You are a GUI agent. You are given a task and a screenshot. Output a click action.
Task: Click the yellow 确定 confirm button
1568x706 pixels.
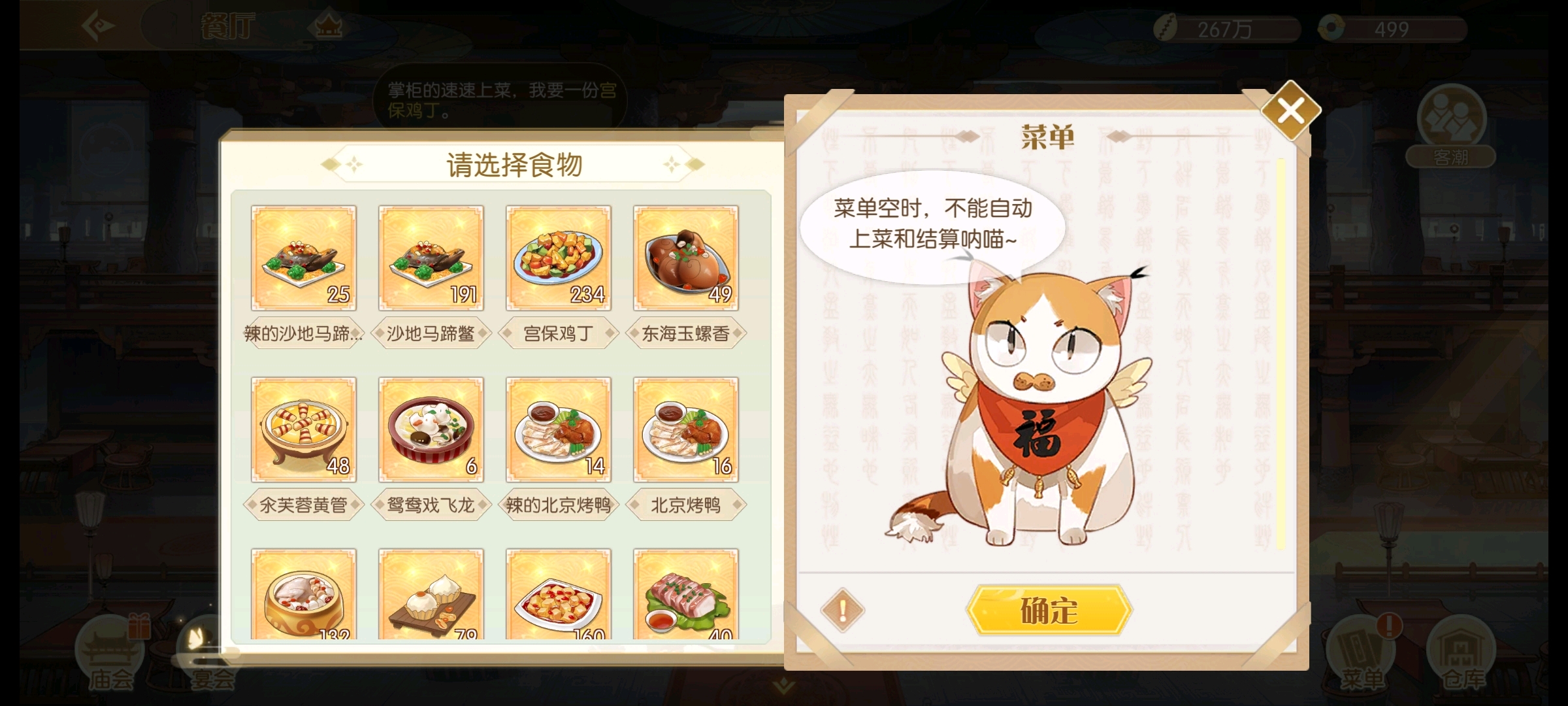point(1049,610)
